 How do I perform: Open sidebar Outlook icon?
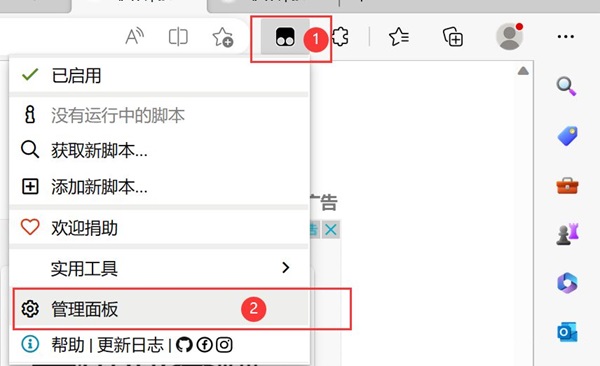click(567, 332)
